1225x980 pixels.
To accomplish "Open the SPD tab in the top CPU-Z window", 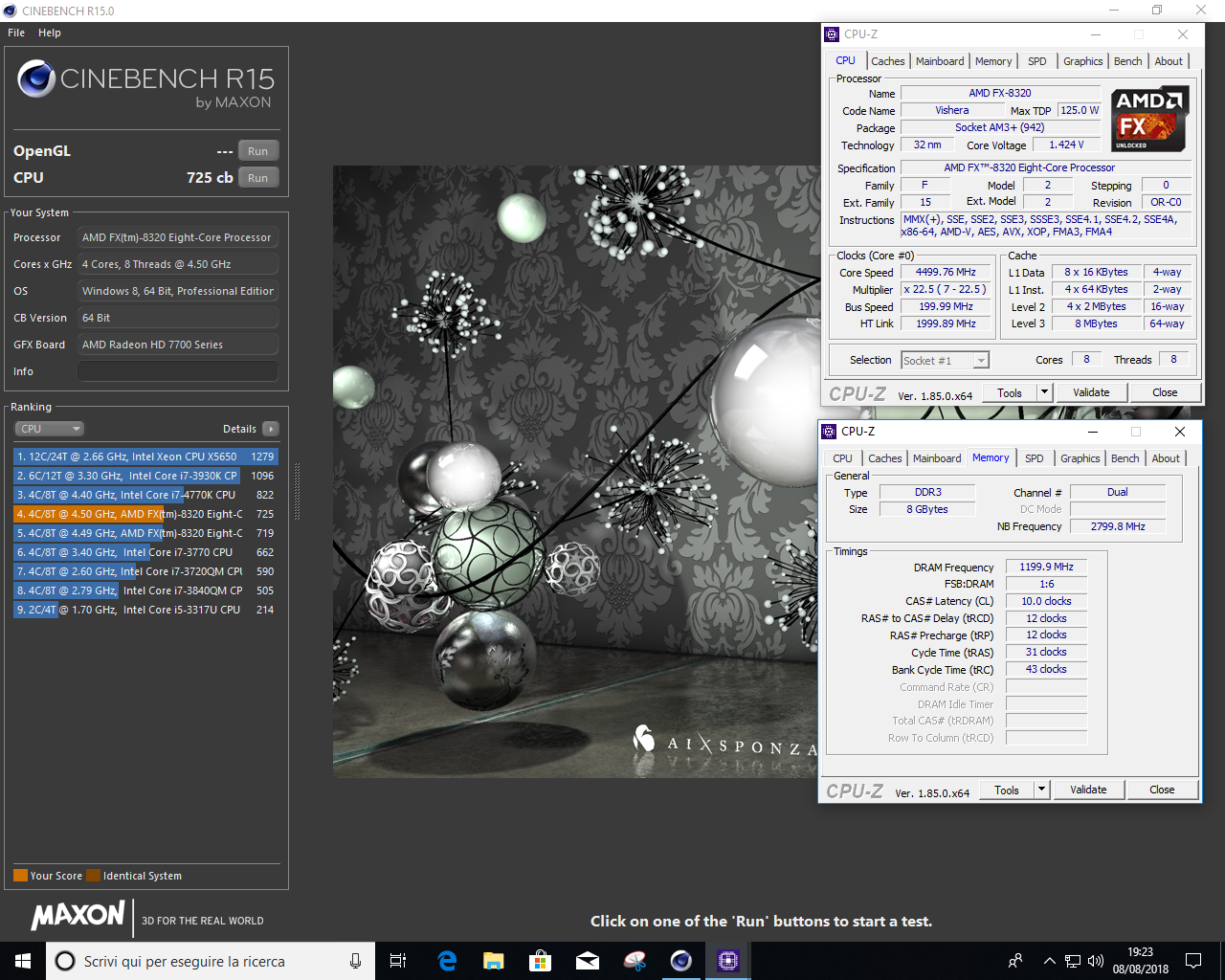I will click(x=1037, y=61).
